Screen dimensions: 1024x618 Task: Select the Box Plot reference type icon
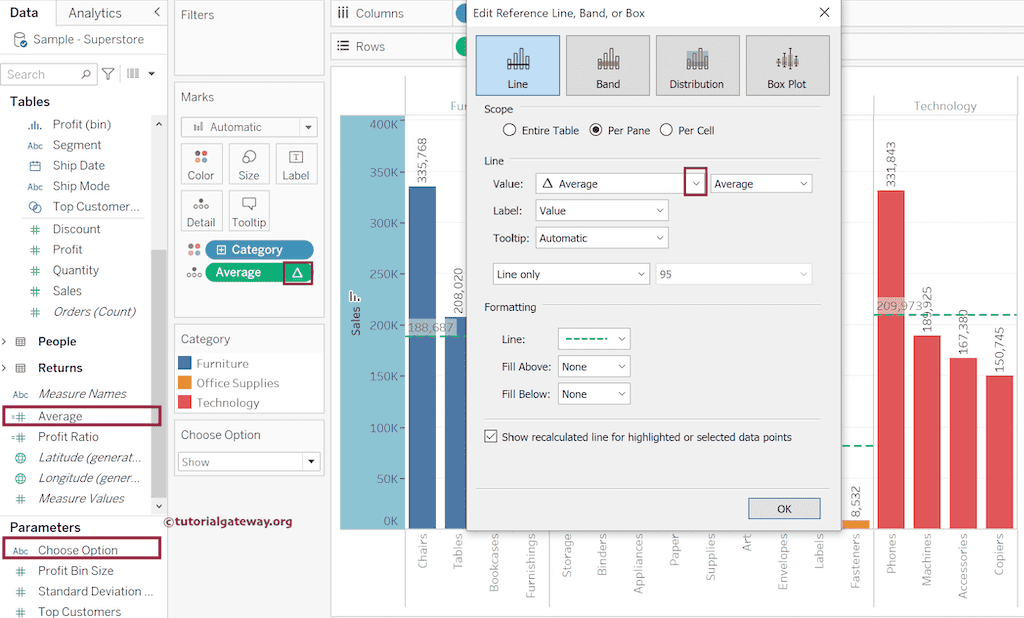point(787,65)
